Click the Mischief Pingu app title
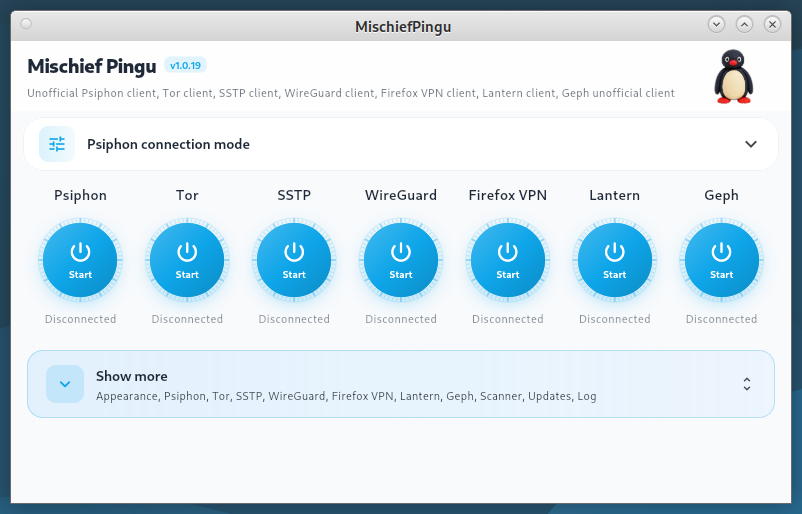This screenshot has height=514, width=802. click(x=92, y=66)
